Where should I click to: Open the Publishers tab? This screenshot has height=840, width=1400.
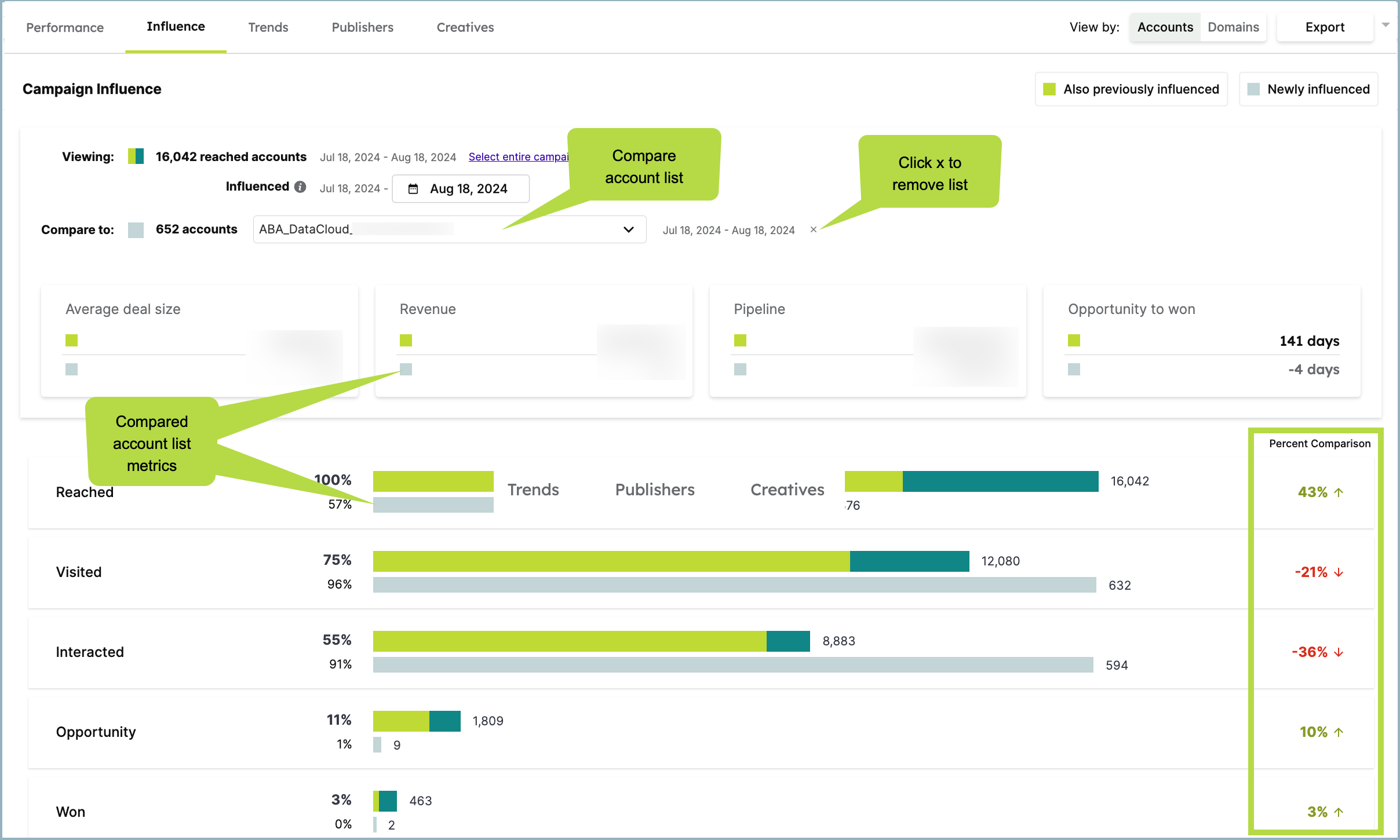click(362, 27)
